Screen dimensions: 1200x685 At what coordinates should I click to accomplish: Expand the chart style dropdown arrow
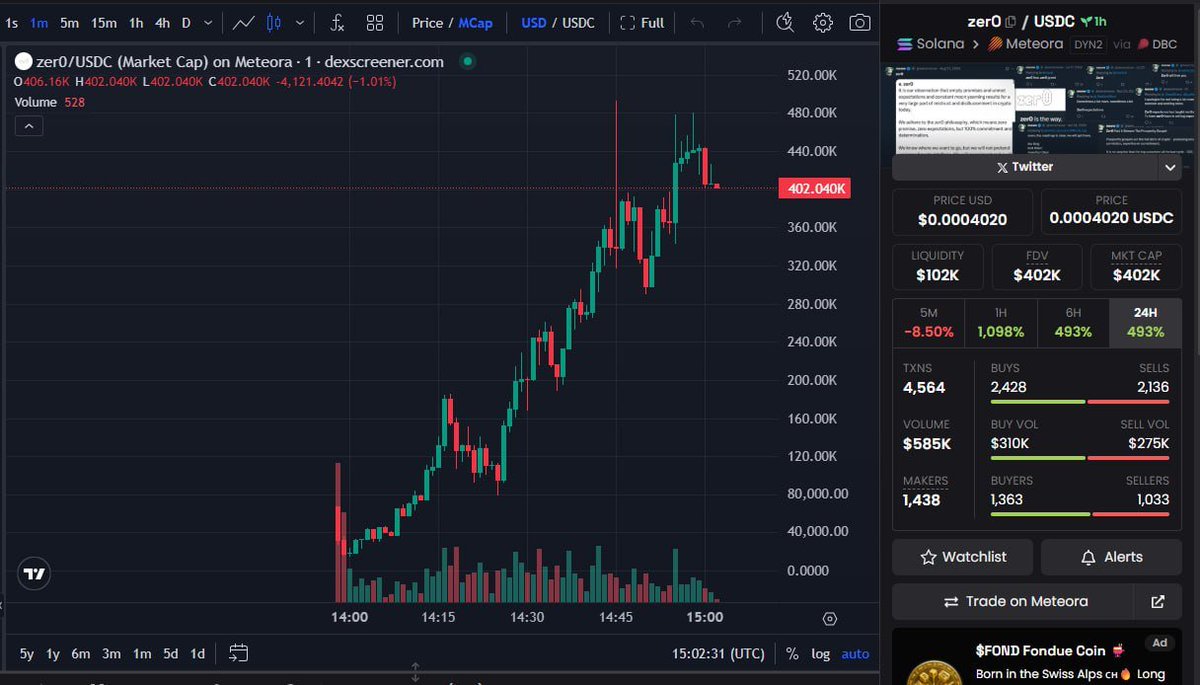click(299, 22)
